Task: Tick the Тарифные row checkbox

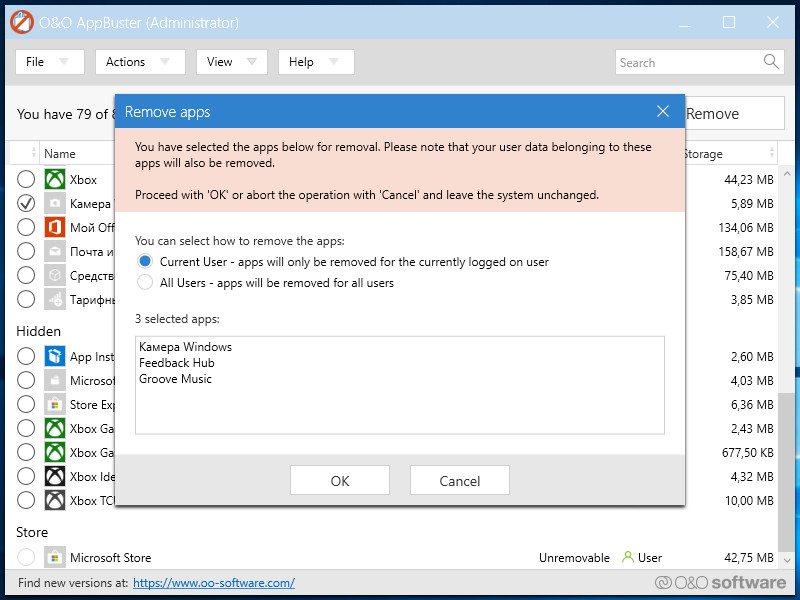Action: 26,299
